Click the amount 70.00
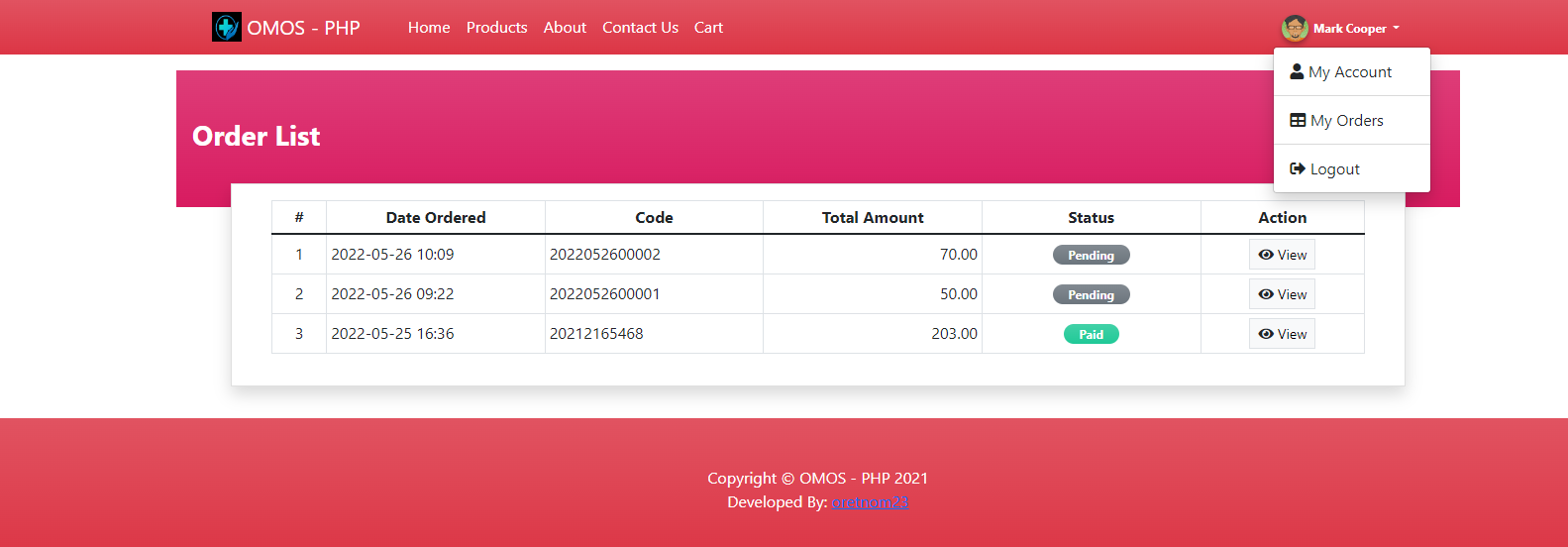Screen dimensions: 1568x547 click(959, 255)
